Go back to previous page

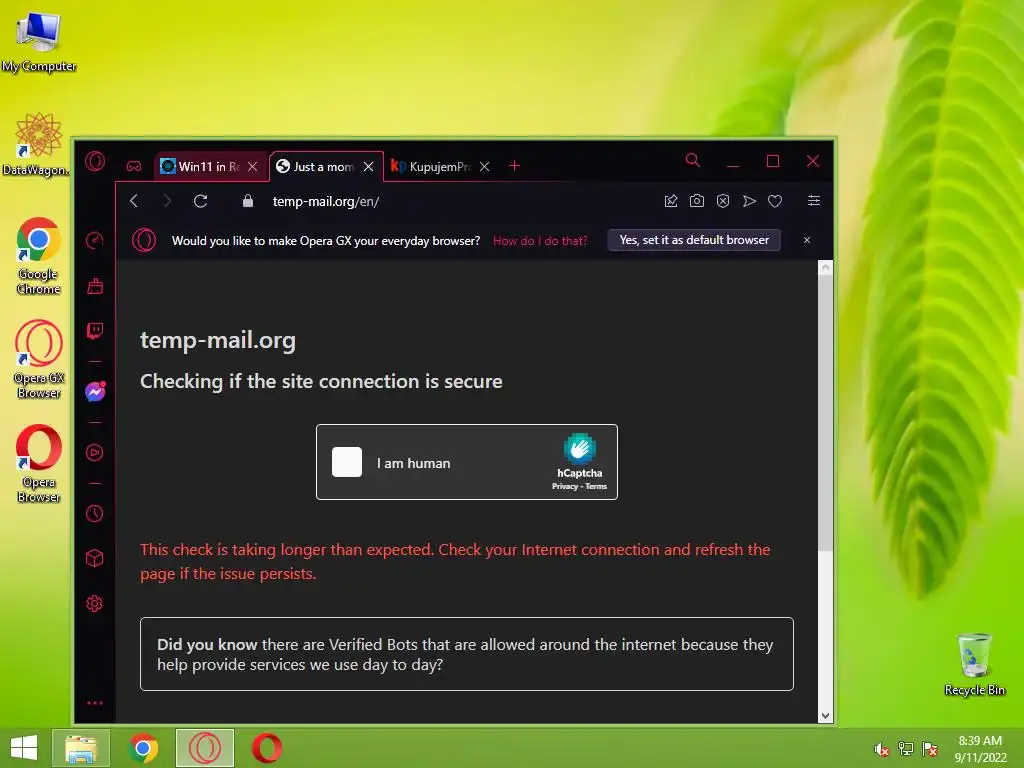point(134,200)
